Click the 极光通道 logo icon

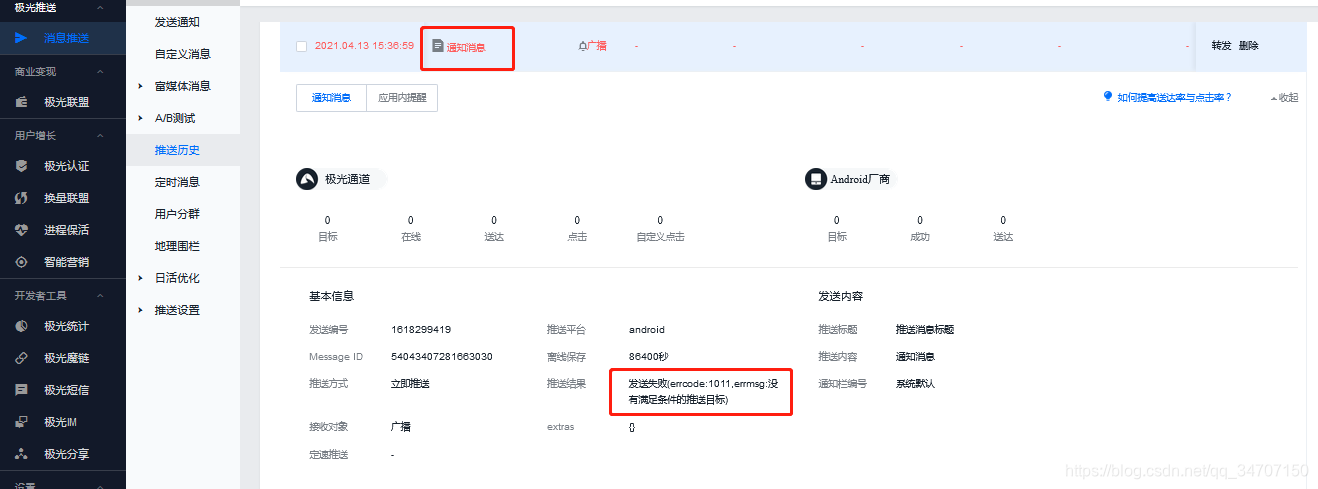pos(306,179)
